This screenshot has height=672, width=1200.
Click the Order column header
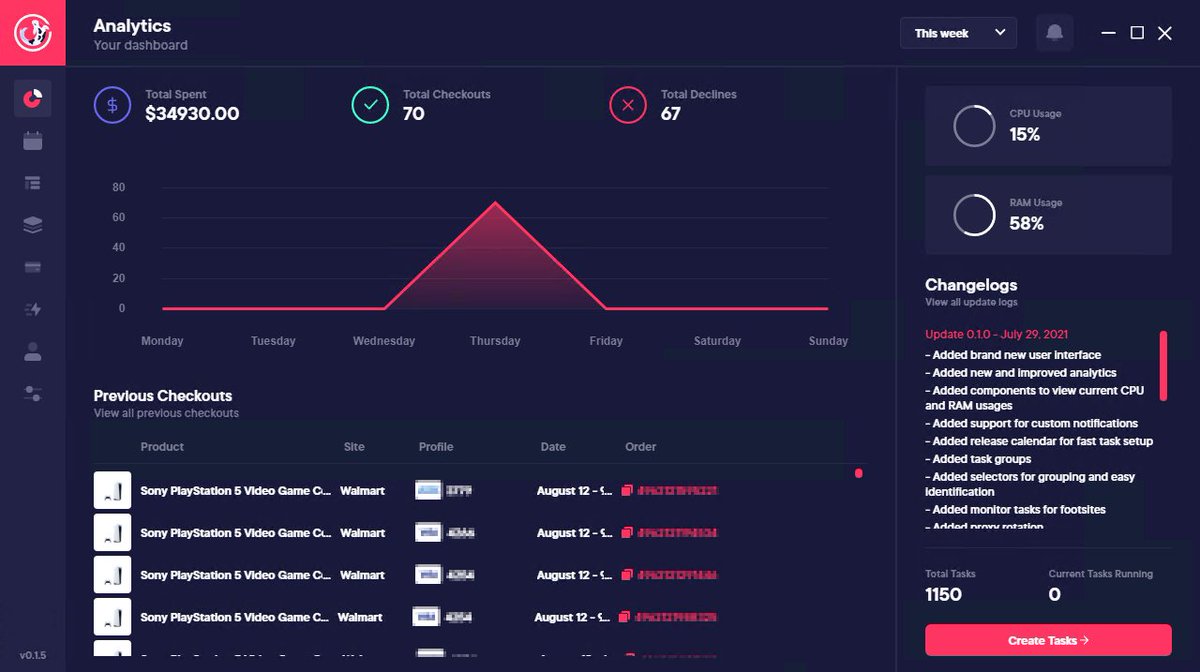(x=641, y=447)
